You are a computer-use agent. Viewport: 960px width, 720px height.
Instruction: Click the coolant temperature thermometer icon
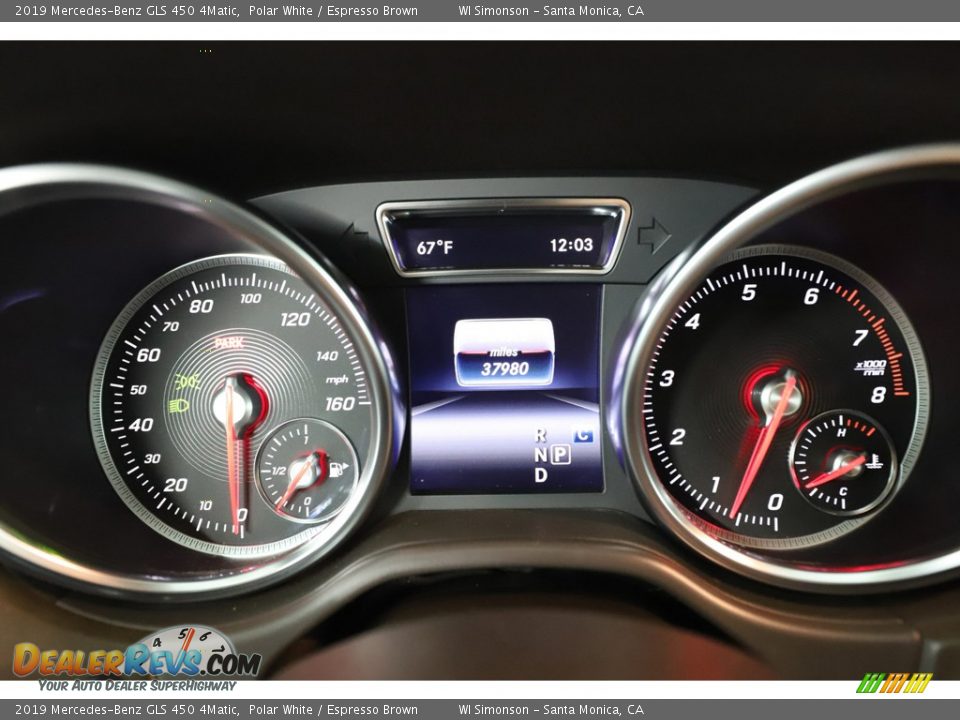pyautogui.click(x=876, y=461)
